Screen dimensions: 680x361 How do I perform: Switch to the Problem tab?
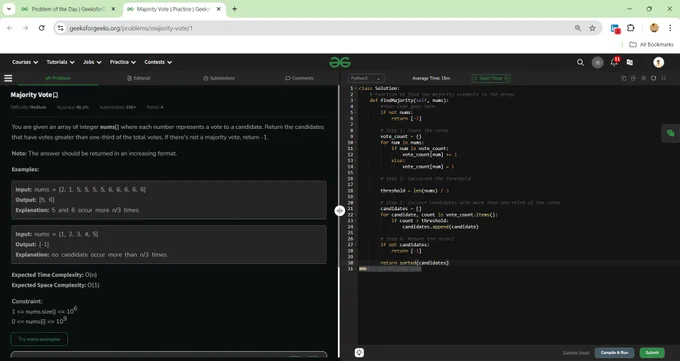coord(58,78)
